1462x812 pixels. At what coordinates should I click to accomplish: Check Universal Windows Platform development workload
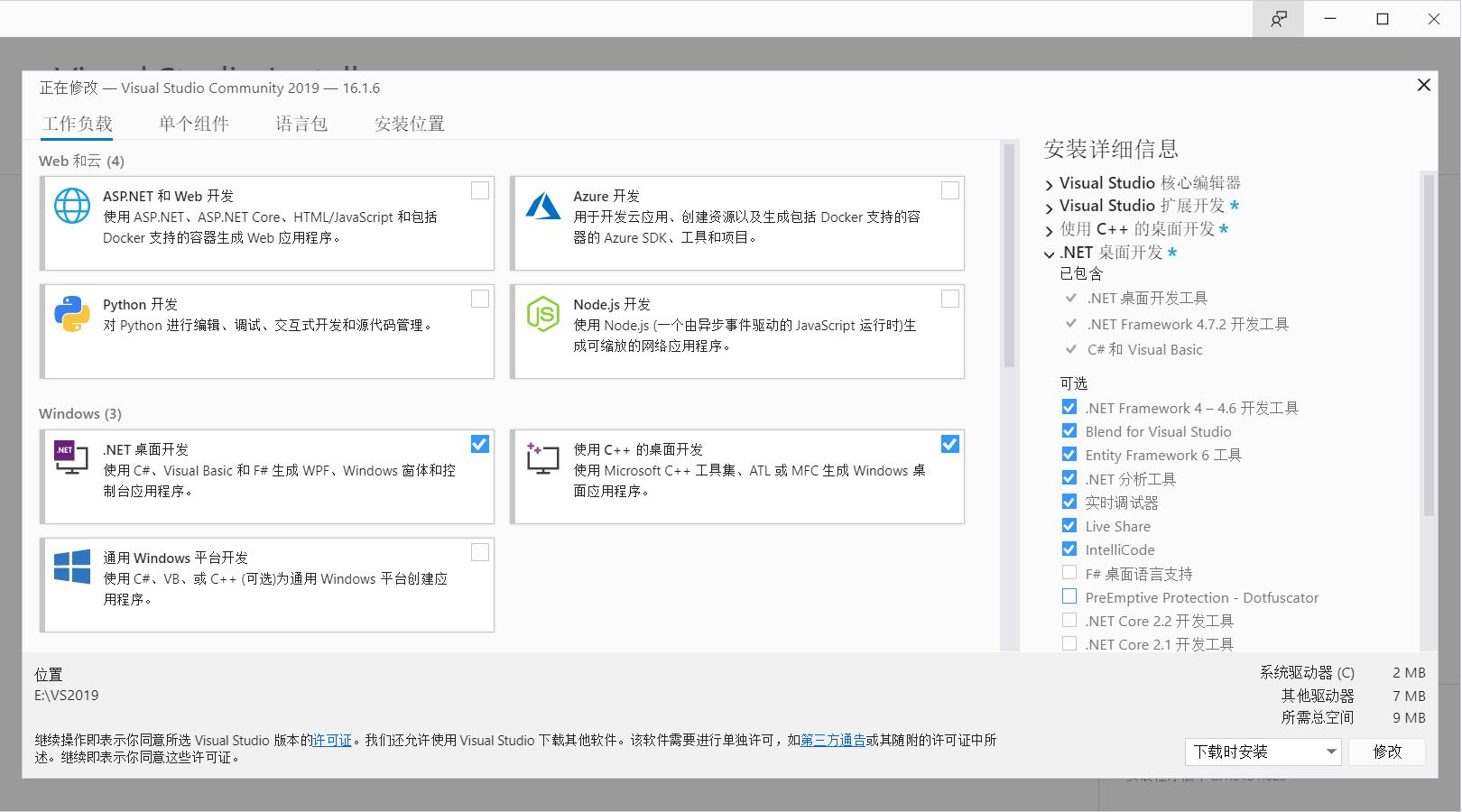coord(480,552)
